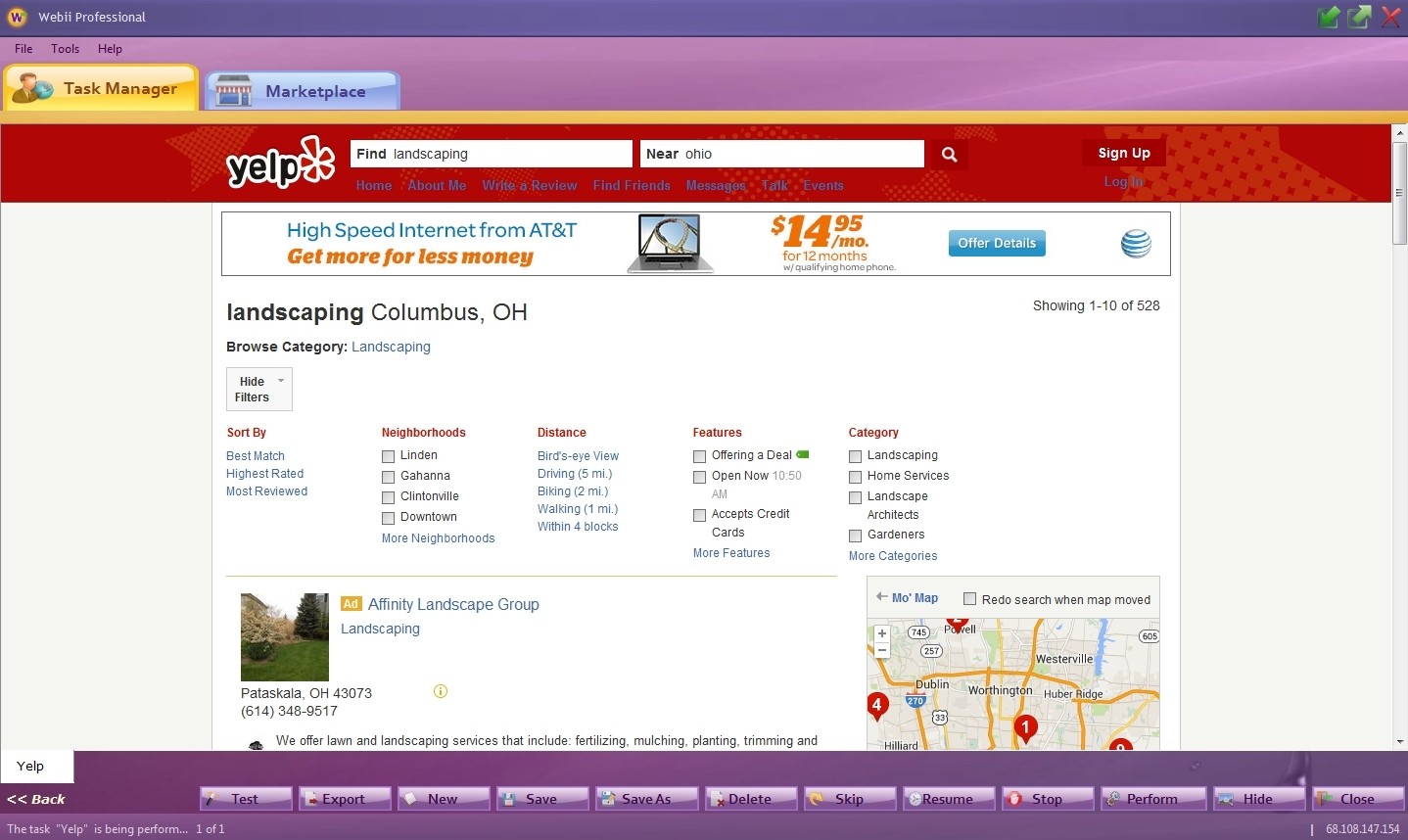The image size is (1408, 840).
Task: Check the Gardeners category
Action: [855, 536]
